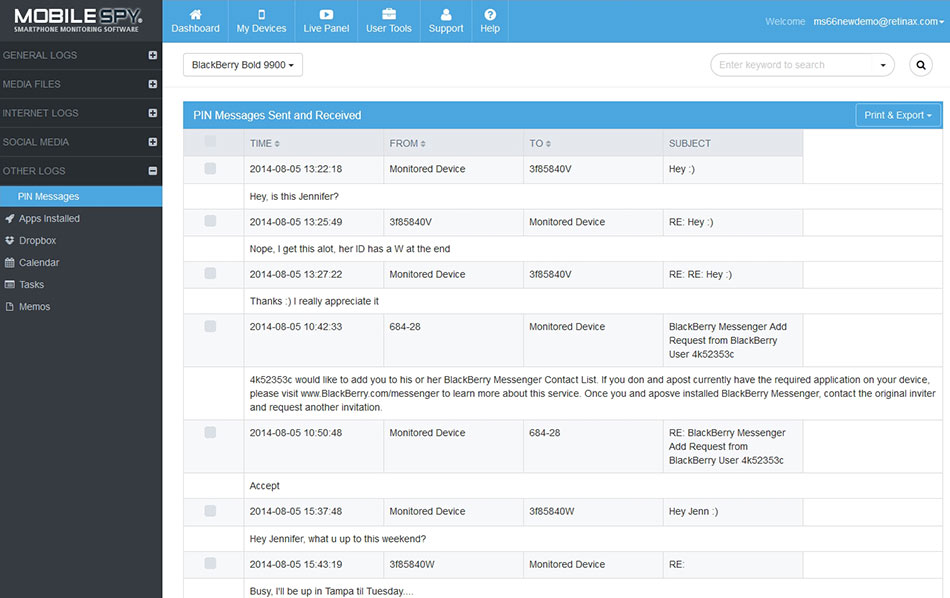Open the Print & Export dropdown

click(897, 115)
